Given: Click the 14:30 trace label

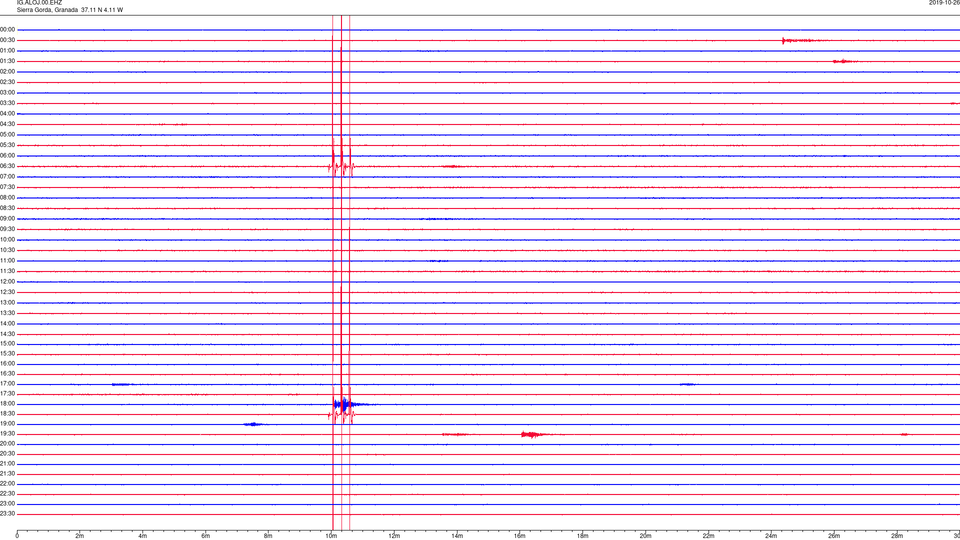Looking at the screenshot, I should [7, 334].
